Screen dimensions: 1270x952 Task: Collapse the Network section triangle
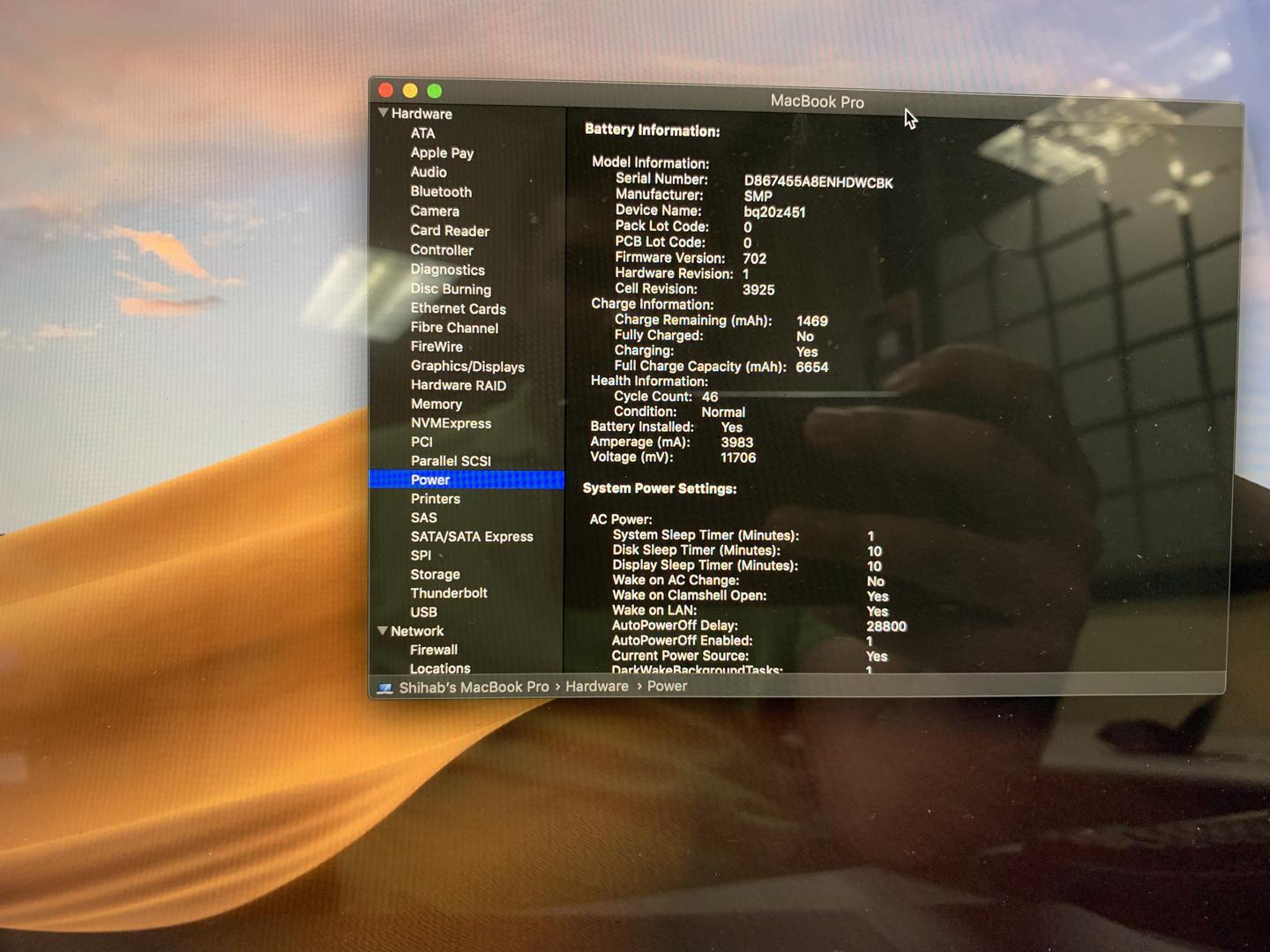tap(383, 630)
